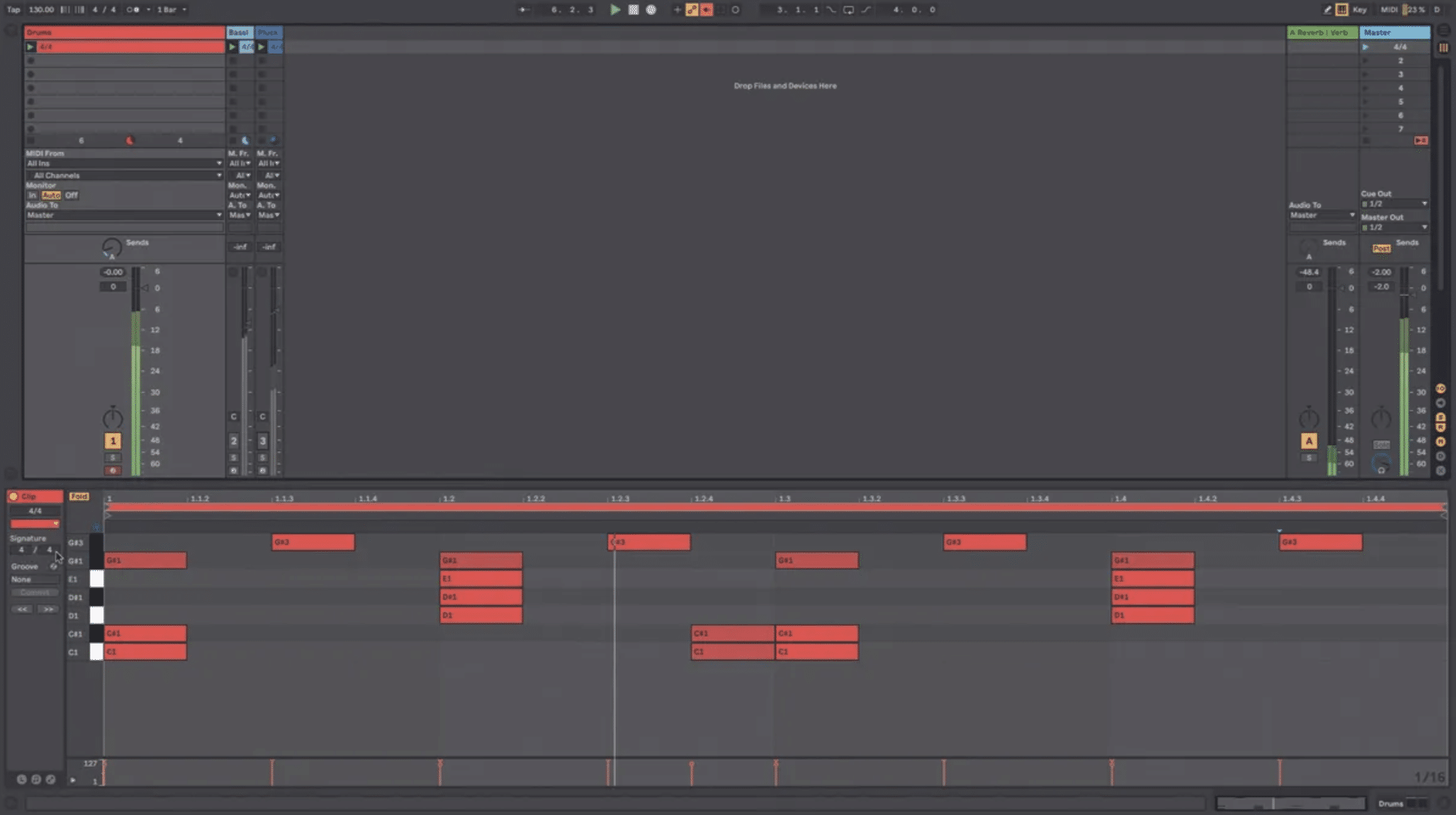This screenshot has height=815, width=1456.
Task: Arm the Drums track for recording
Action: [113, 470]
